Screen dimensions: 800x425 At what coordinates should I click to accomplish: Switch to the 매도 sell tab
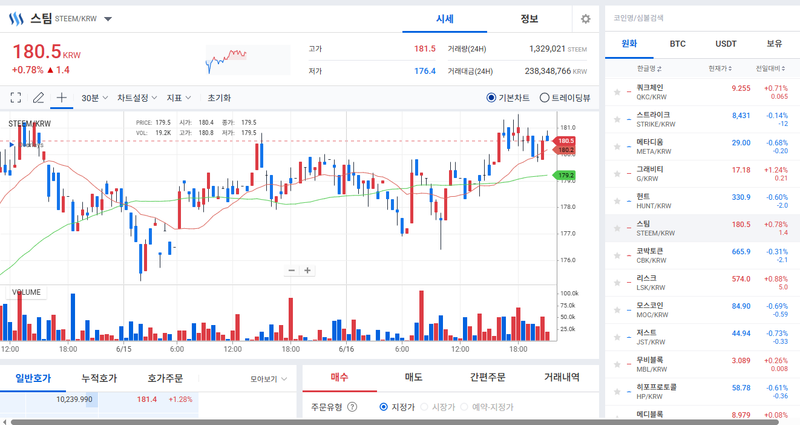[x=413, y=377]
